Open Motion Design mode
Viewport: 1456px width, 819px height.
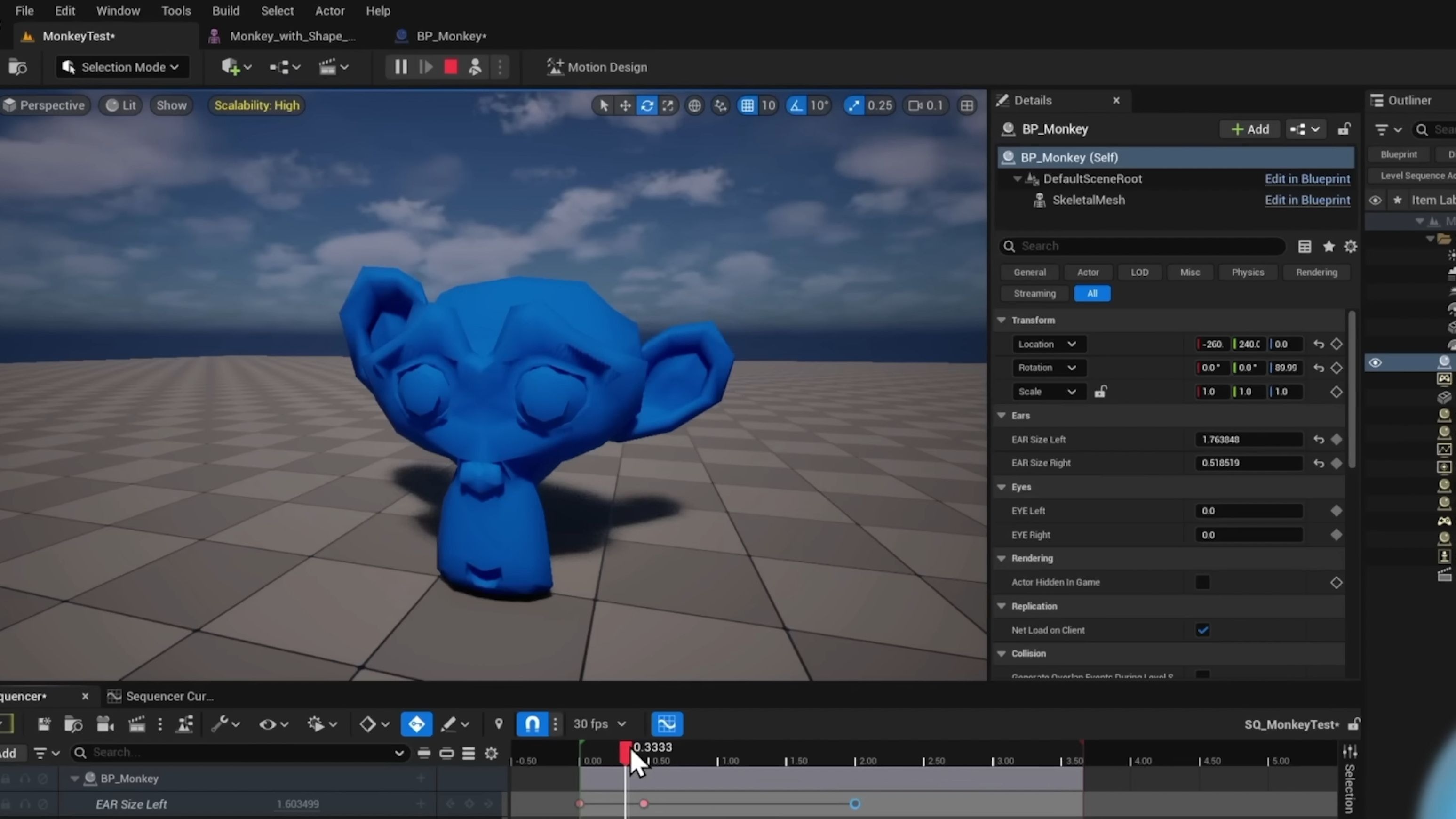tap(597, 67)
